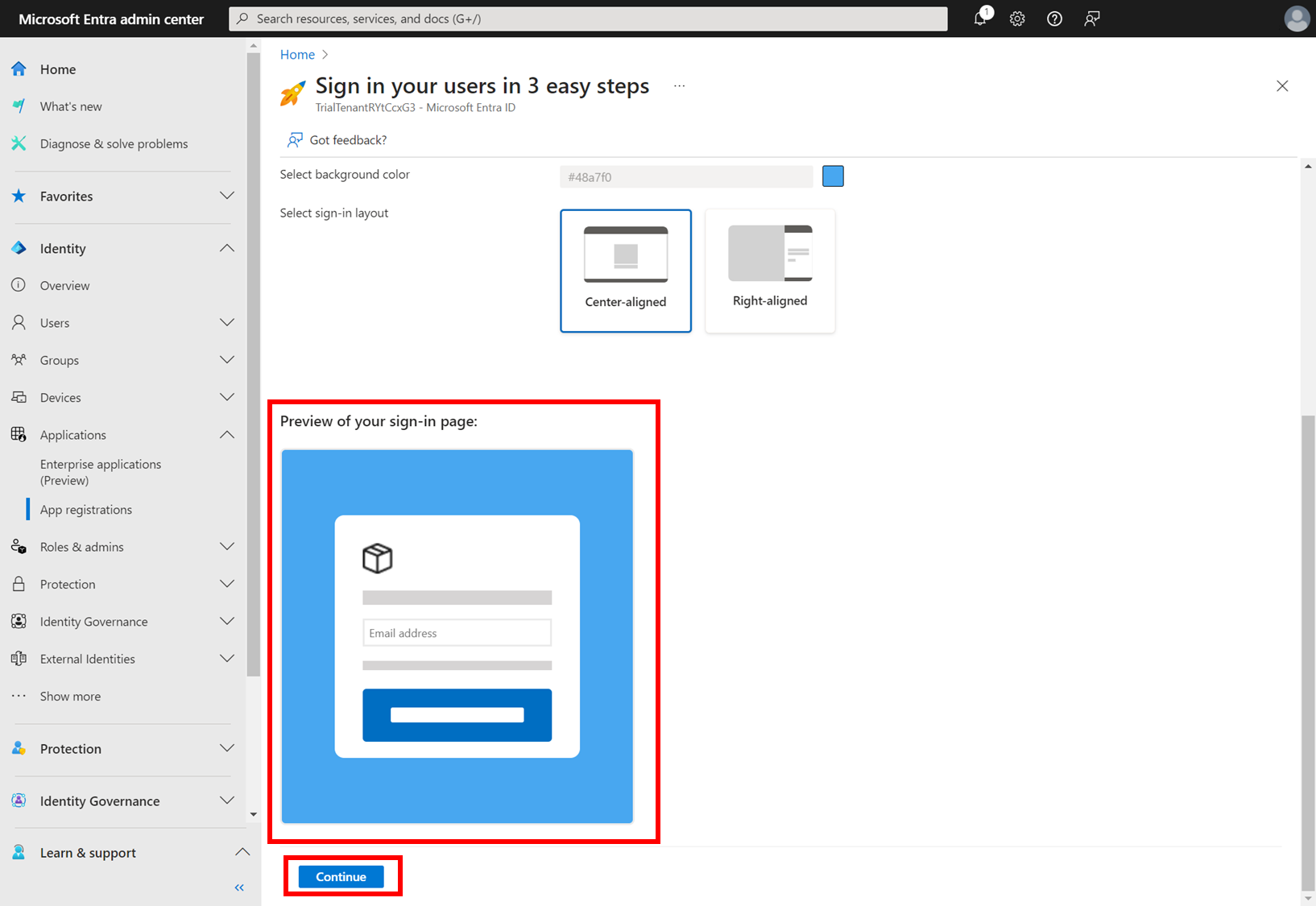This screenshot has width=1316, height=906.
Task: Open Enterprise applications (Preview)
Action: (x=101, y=472)
